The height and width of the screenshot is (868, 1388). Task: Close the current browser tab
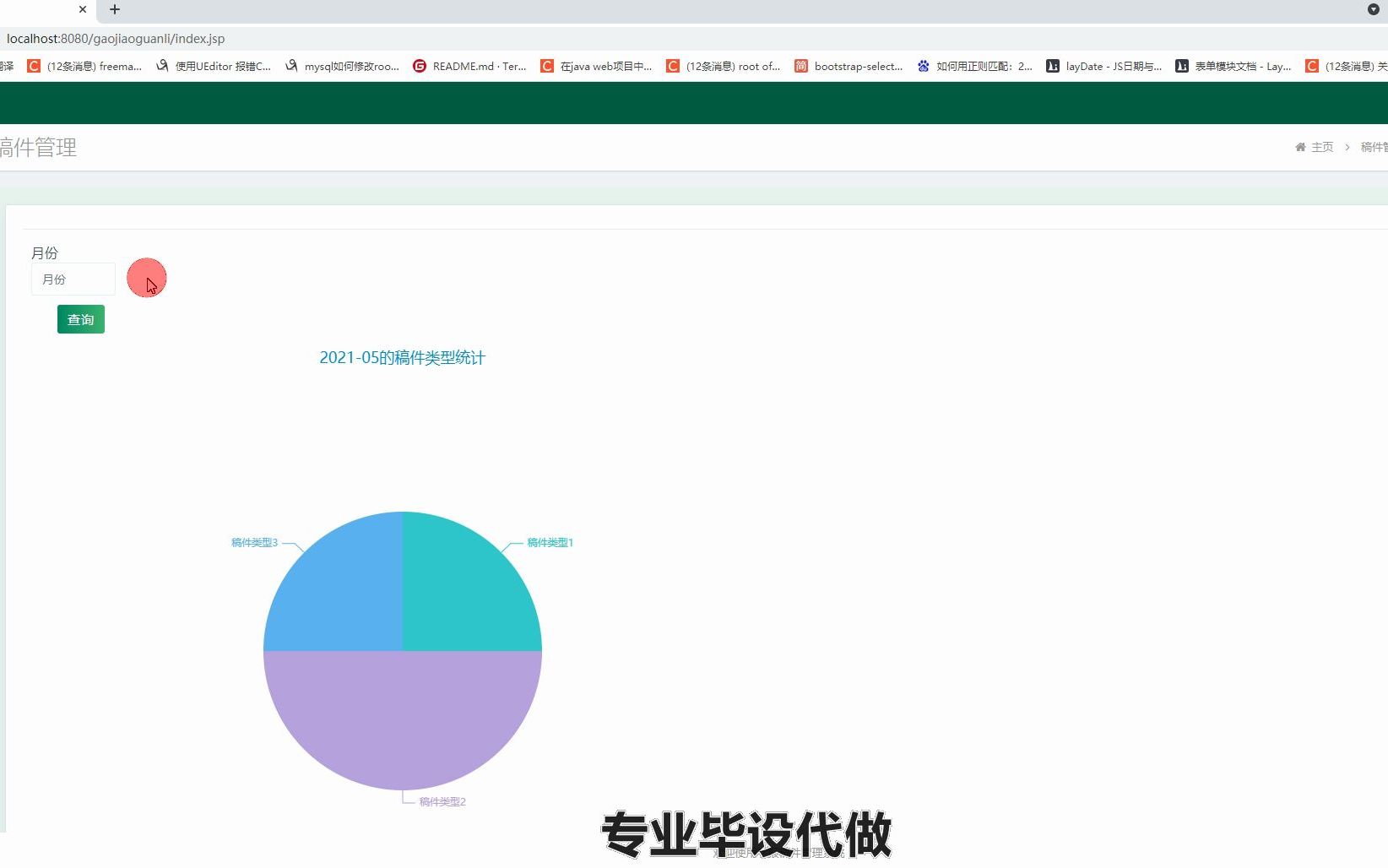click(83, 9)
